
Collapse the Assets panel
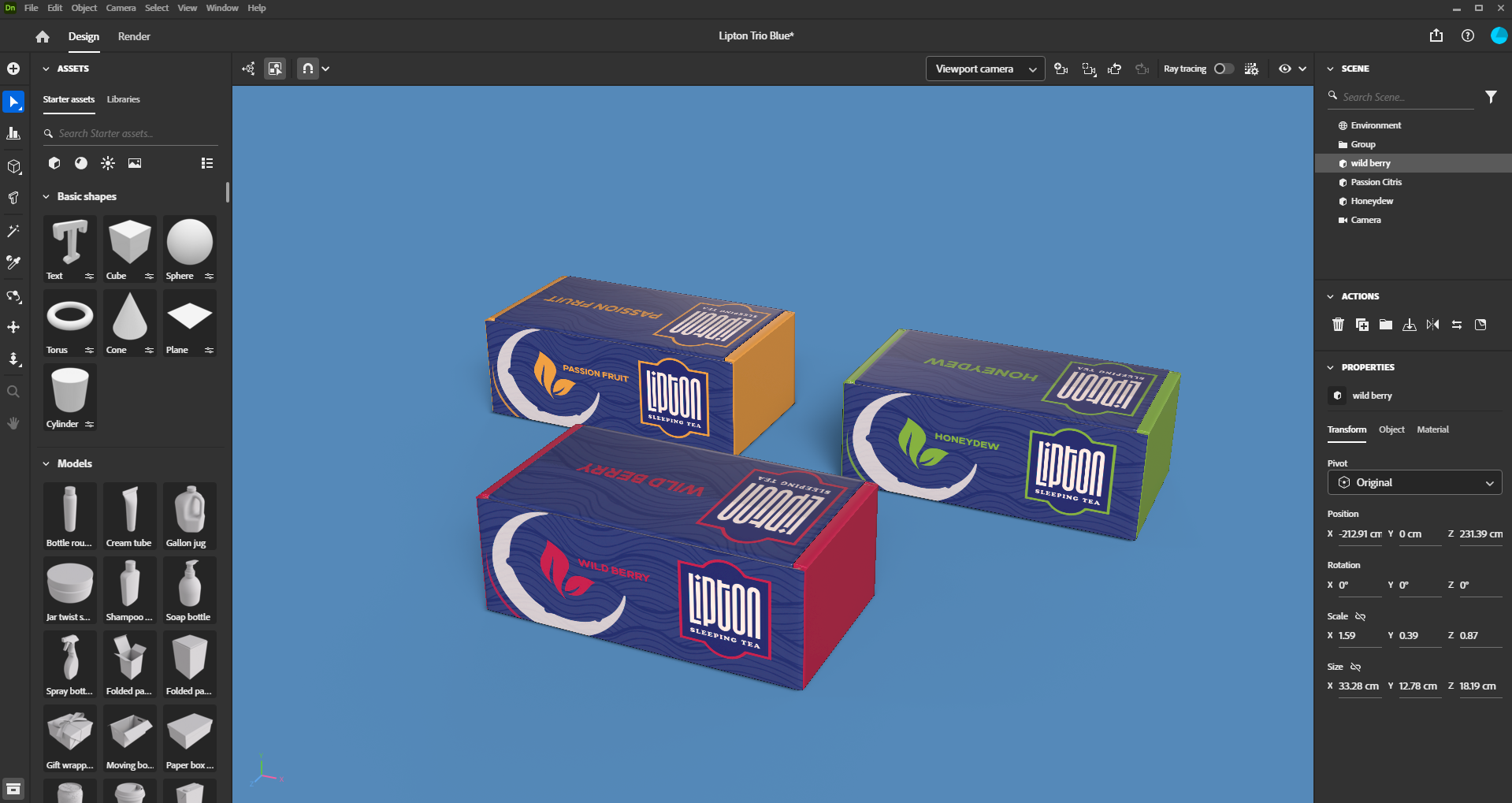click(46, 69)
